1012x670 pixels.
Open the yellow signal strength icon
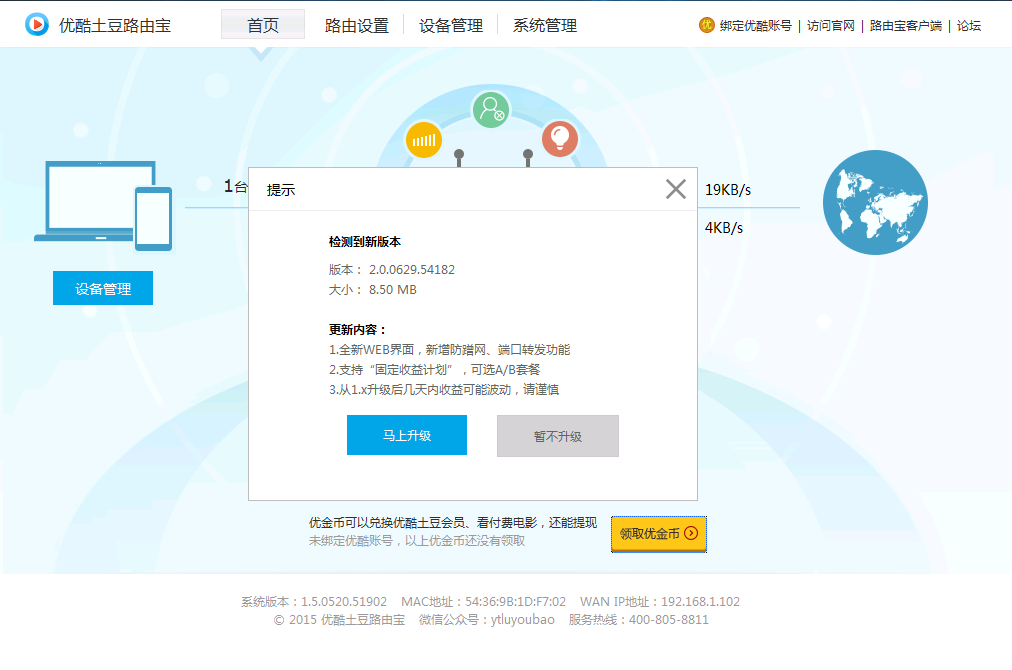click(424, 140)
